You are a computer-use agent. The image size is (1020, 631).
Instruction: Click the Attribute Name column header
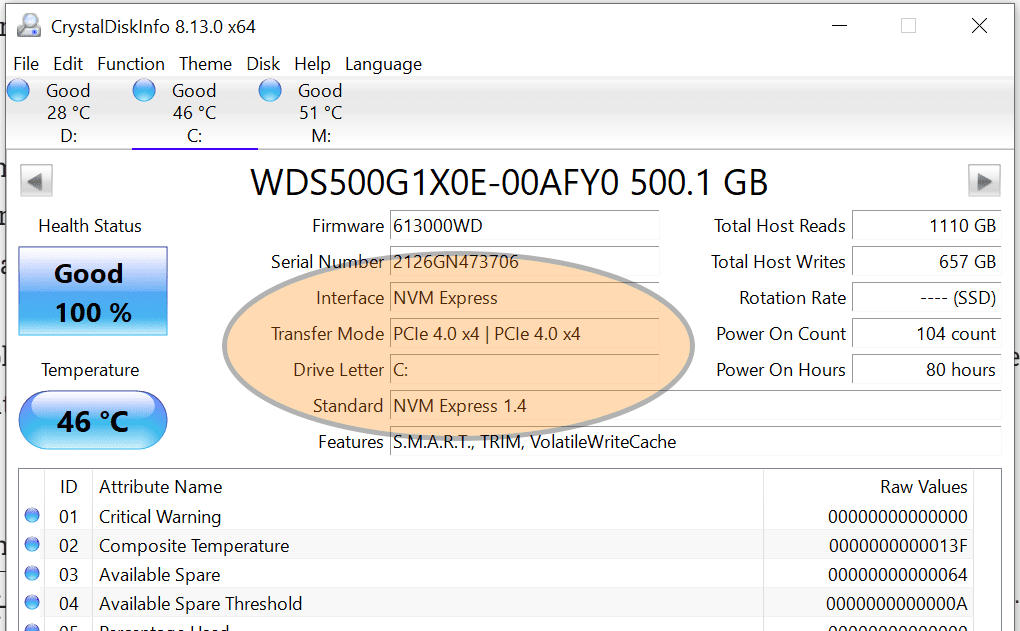(x=427, y=487)
